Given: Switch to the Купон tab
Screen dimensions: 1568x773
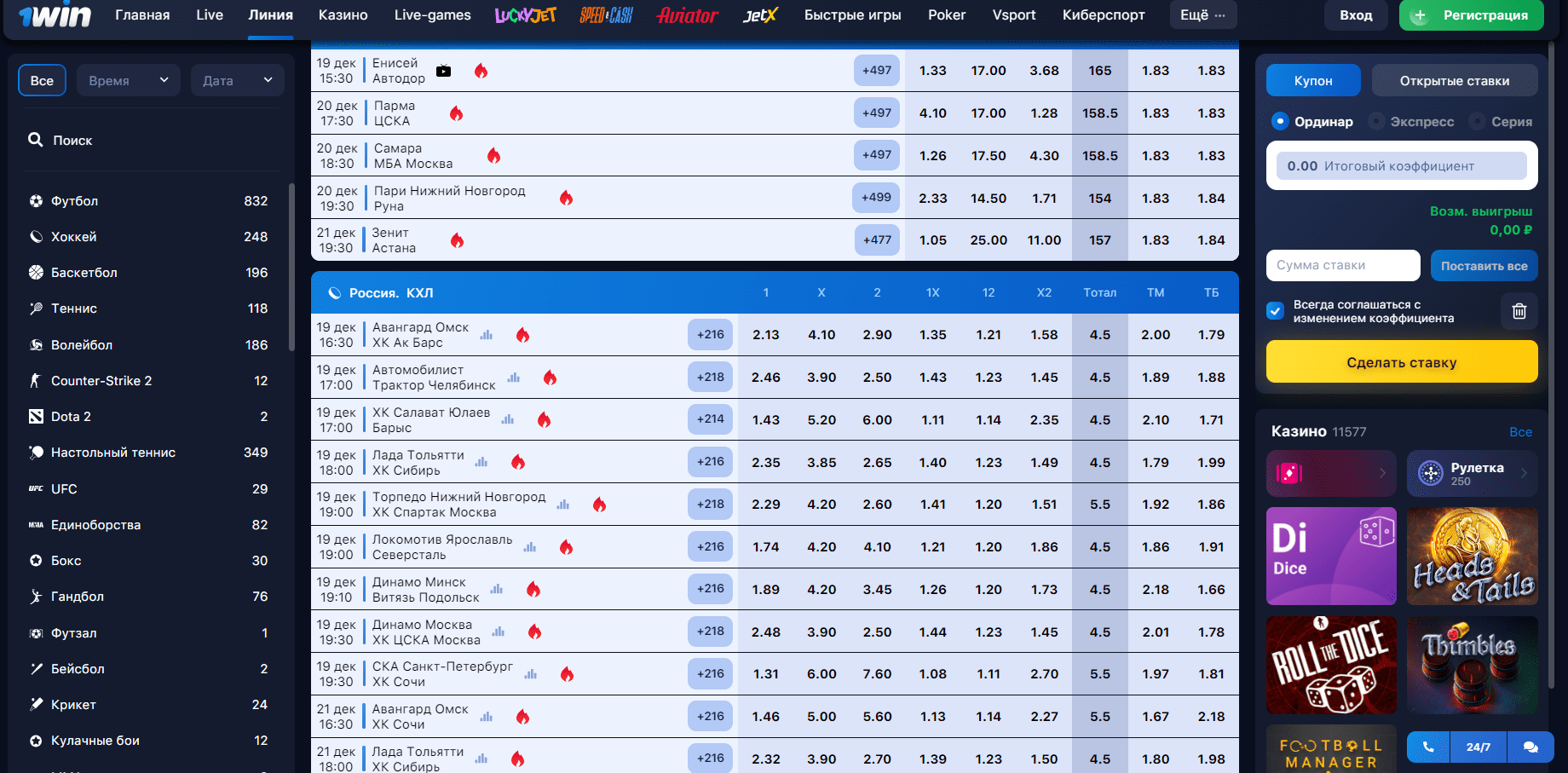Looking at the screenshot, I should (1313, 80).
